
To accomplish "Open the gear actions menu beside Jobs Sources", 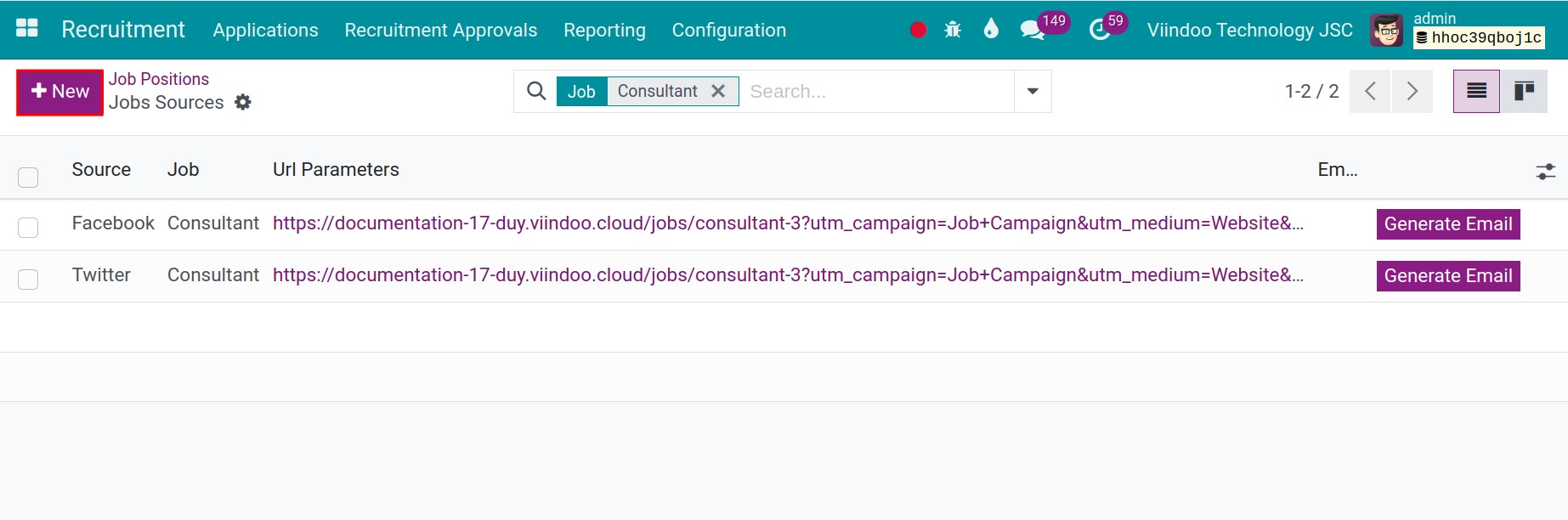I will 243,102.
